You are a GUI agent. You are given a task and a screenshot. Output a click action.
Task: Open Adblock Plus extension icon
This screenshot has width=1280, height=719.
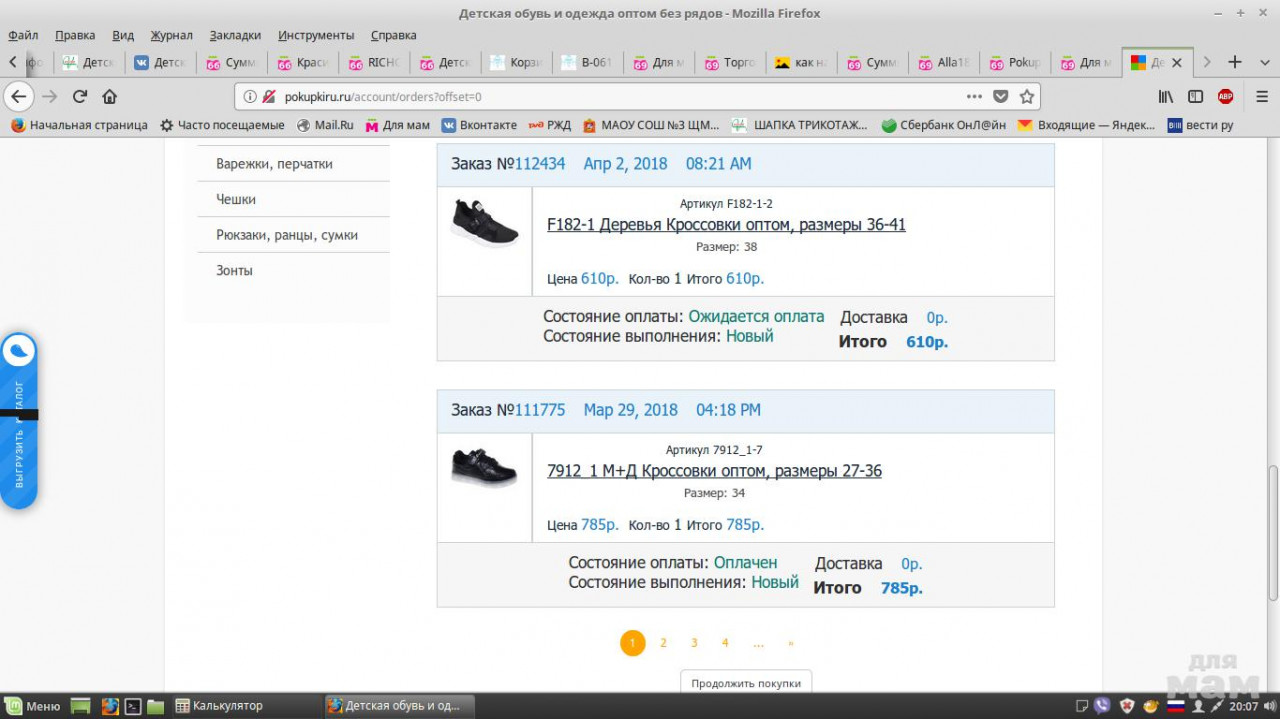(x=1225, y=97)
